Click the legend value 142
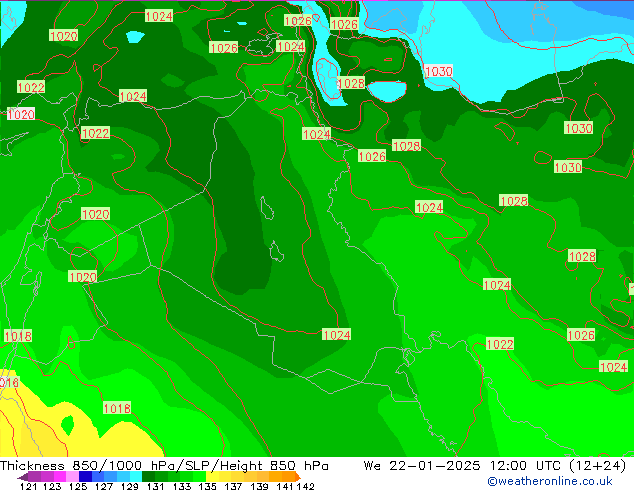Viewport: 634px width, 490px height. pos(306,486)
